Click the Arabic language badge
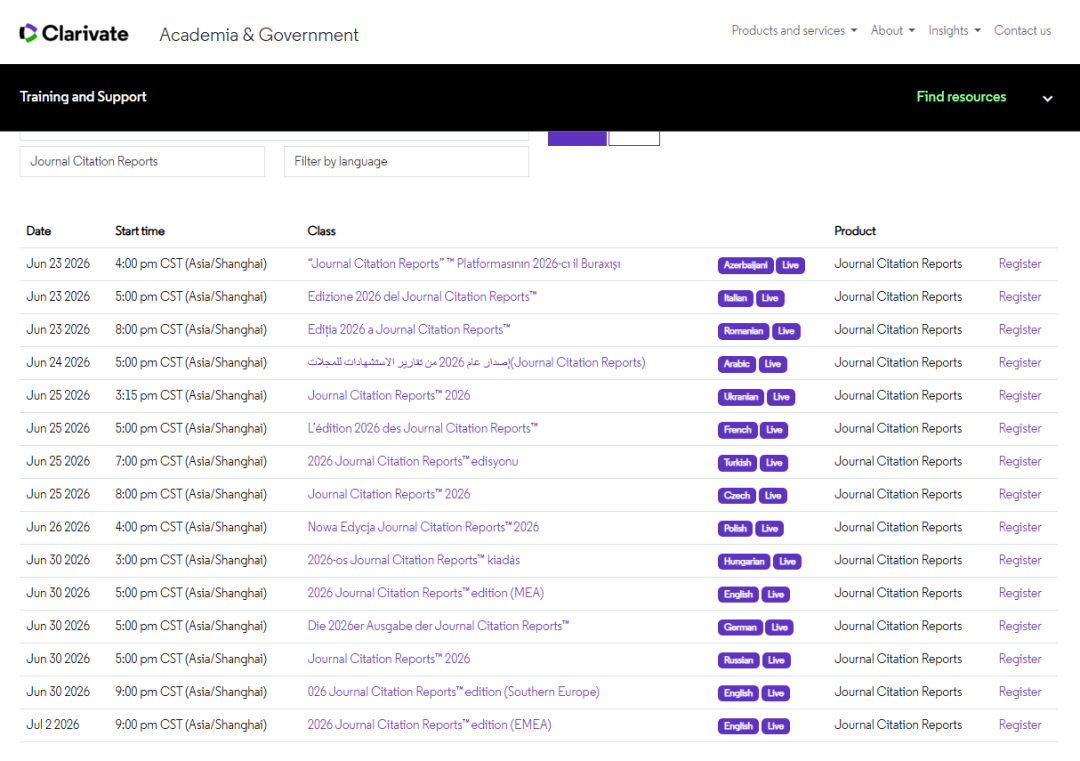 [x=736, y=364]
